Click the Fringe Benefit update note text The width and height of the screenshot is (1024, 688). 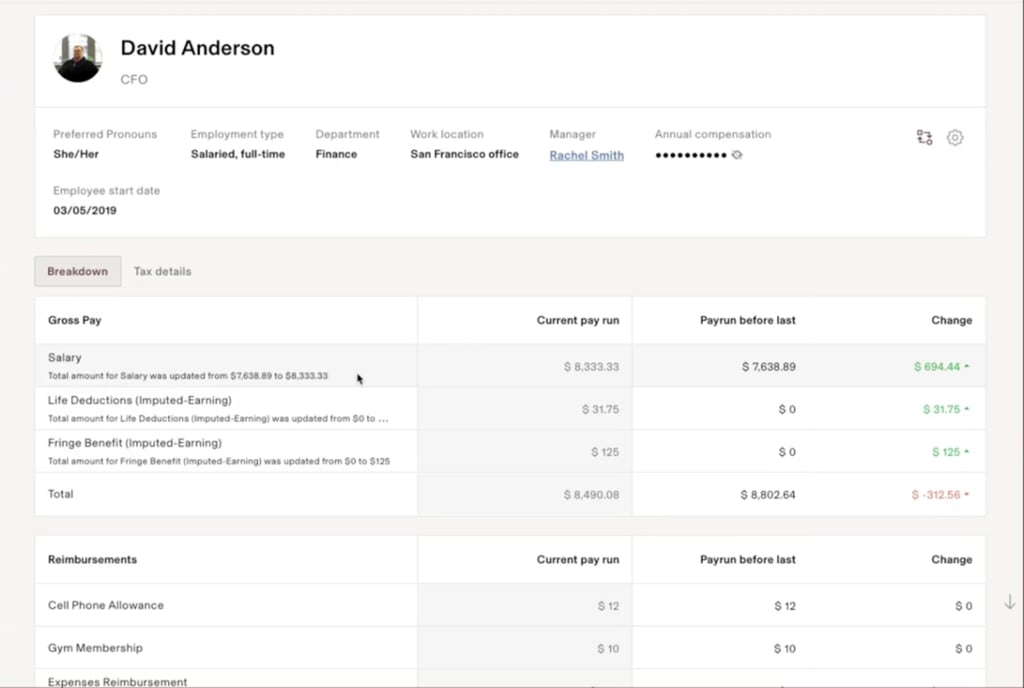pyautogui.click(x=219, y=461)
